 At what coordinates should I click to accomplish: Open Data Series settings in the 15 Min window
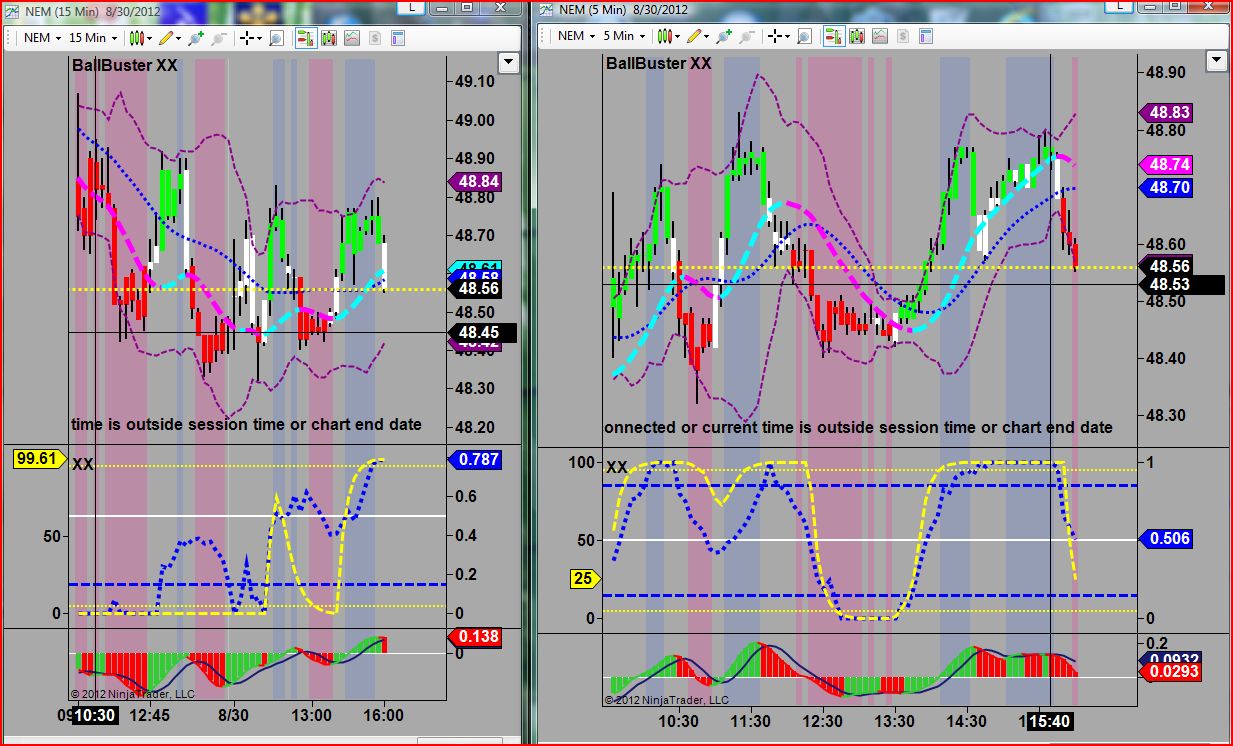click(x=329, y=37)
